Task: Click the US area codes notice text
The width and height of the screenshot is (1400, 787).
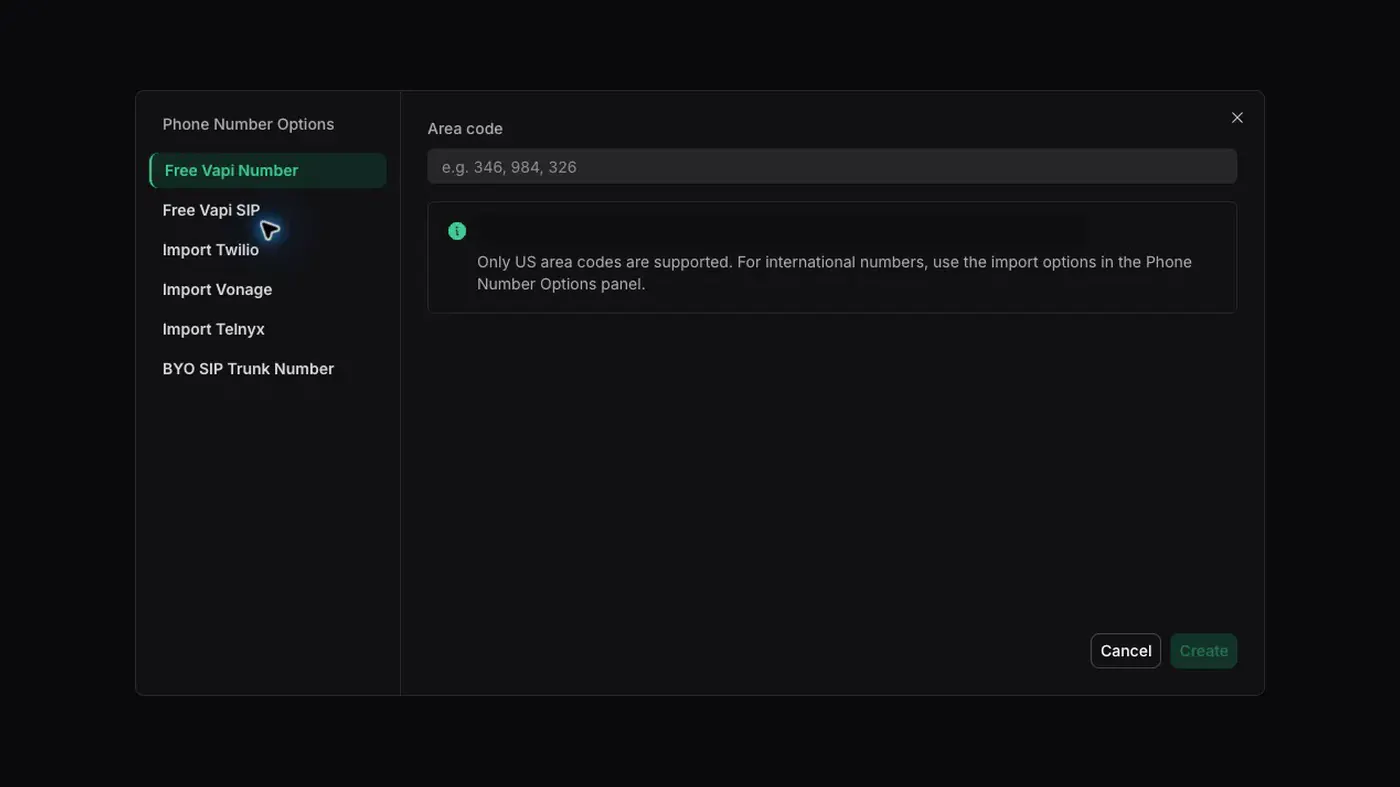Action: pos(834,273)
